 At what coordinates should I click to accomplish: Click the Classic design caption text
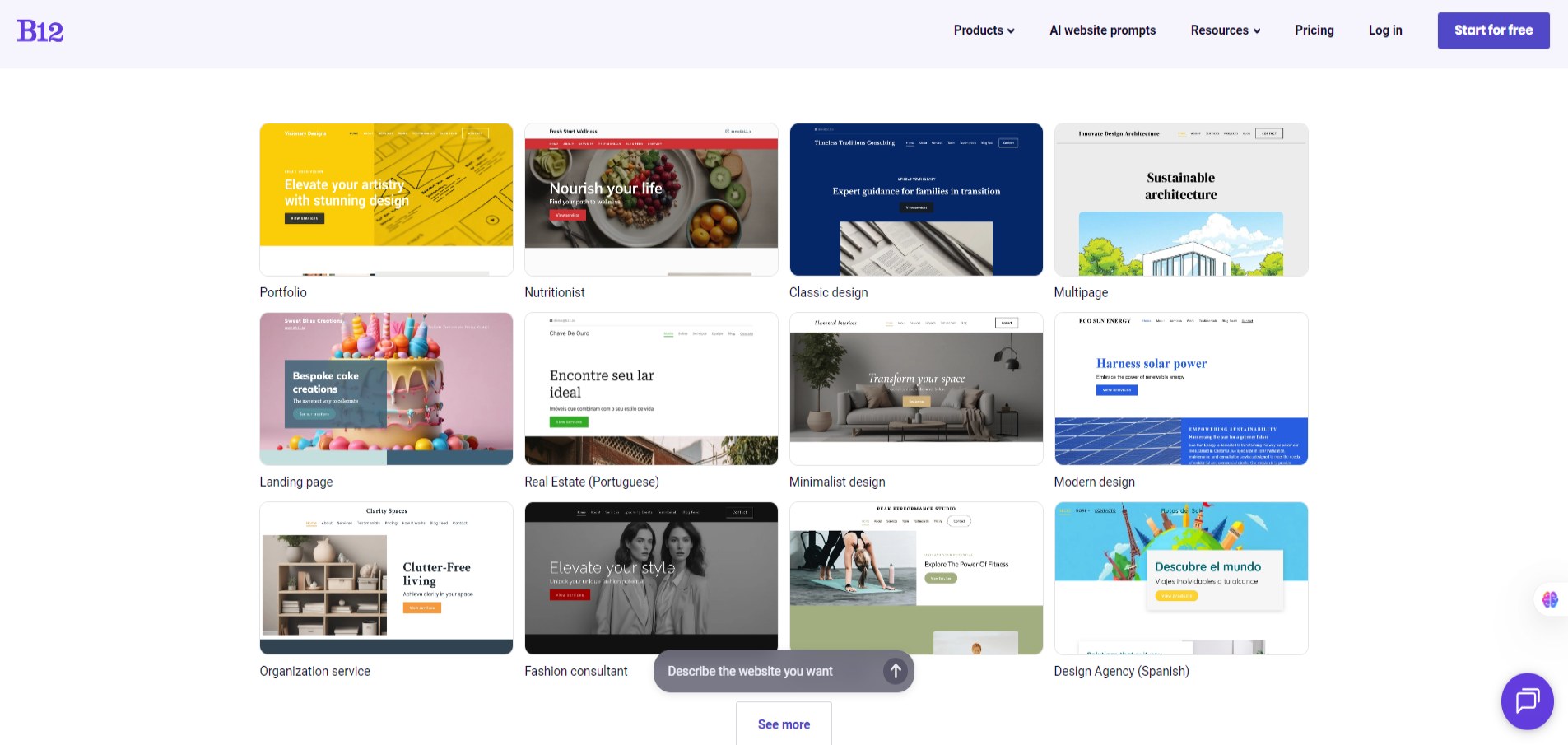pyautogui.click(x=828, y=292)
